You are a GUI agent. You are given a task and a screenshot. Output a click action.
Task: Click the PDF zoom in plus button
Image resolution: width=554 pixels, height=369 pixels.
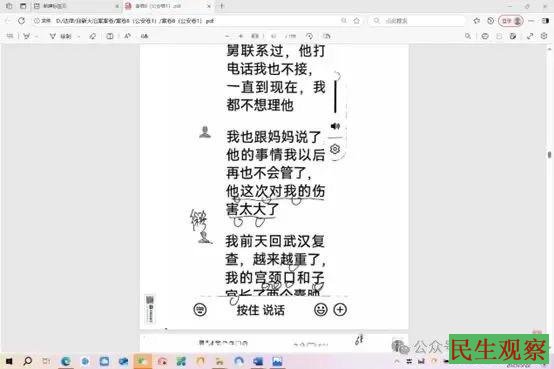pyautogui.click(x=241, y=36)
